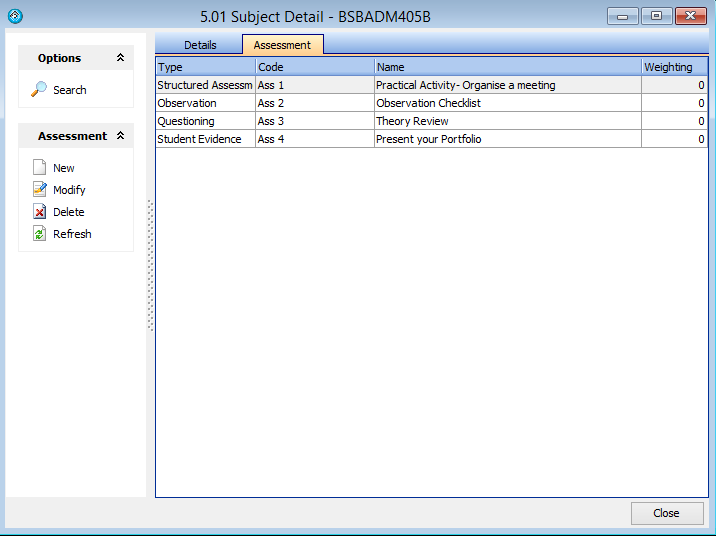Collapse the Options panel chevron
The width and height of the screenshot is (716, 536).
121,58
